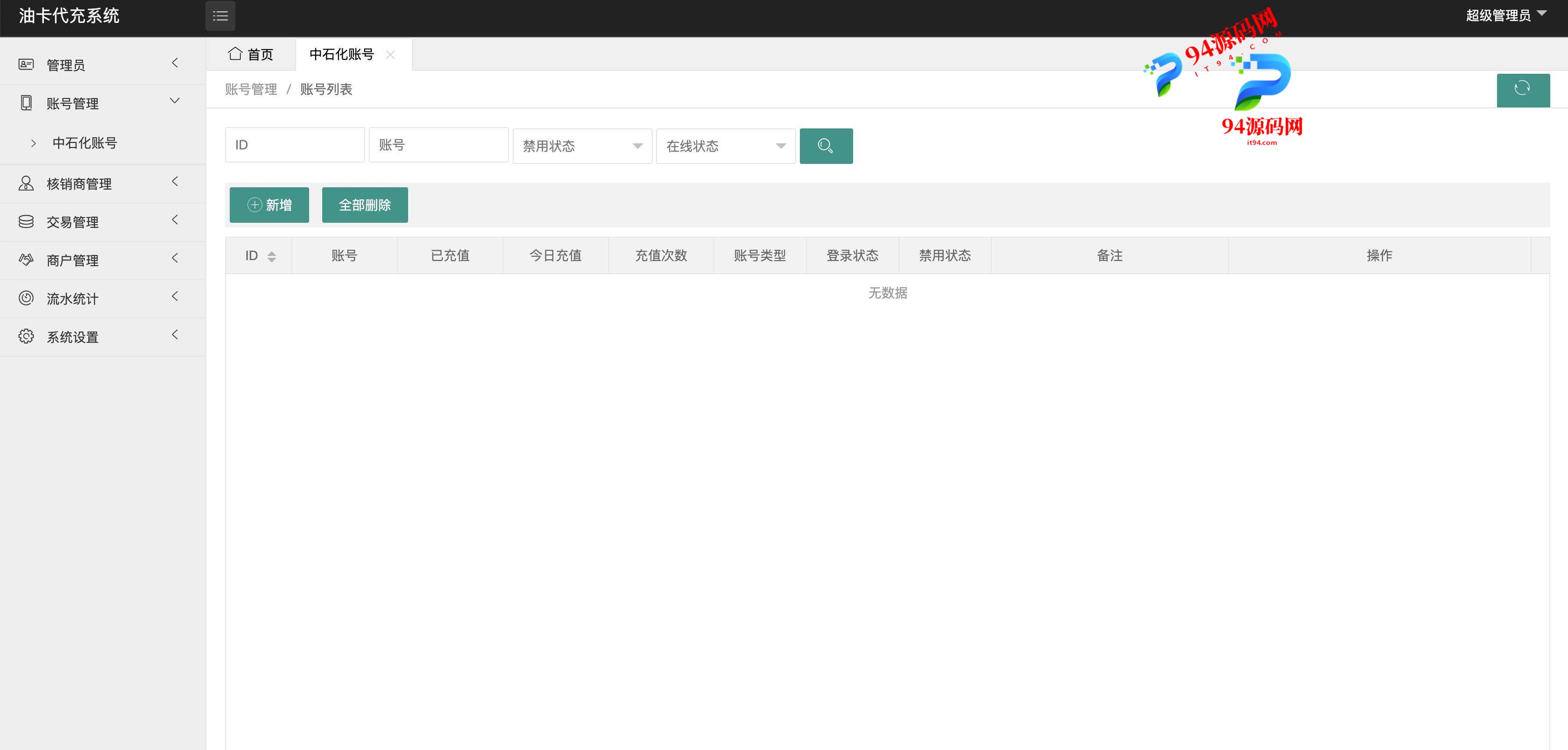
Task: Click the 系统设置 sidebar icon
Action: 26,336
